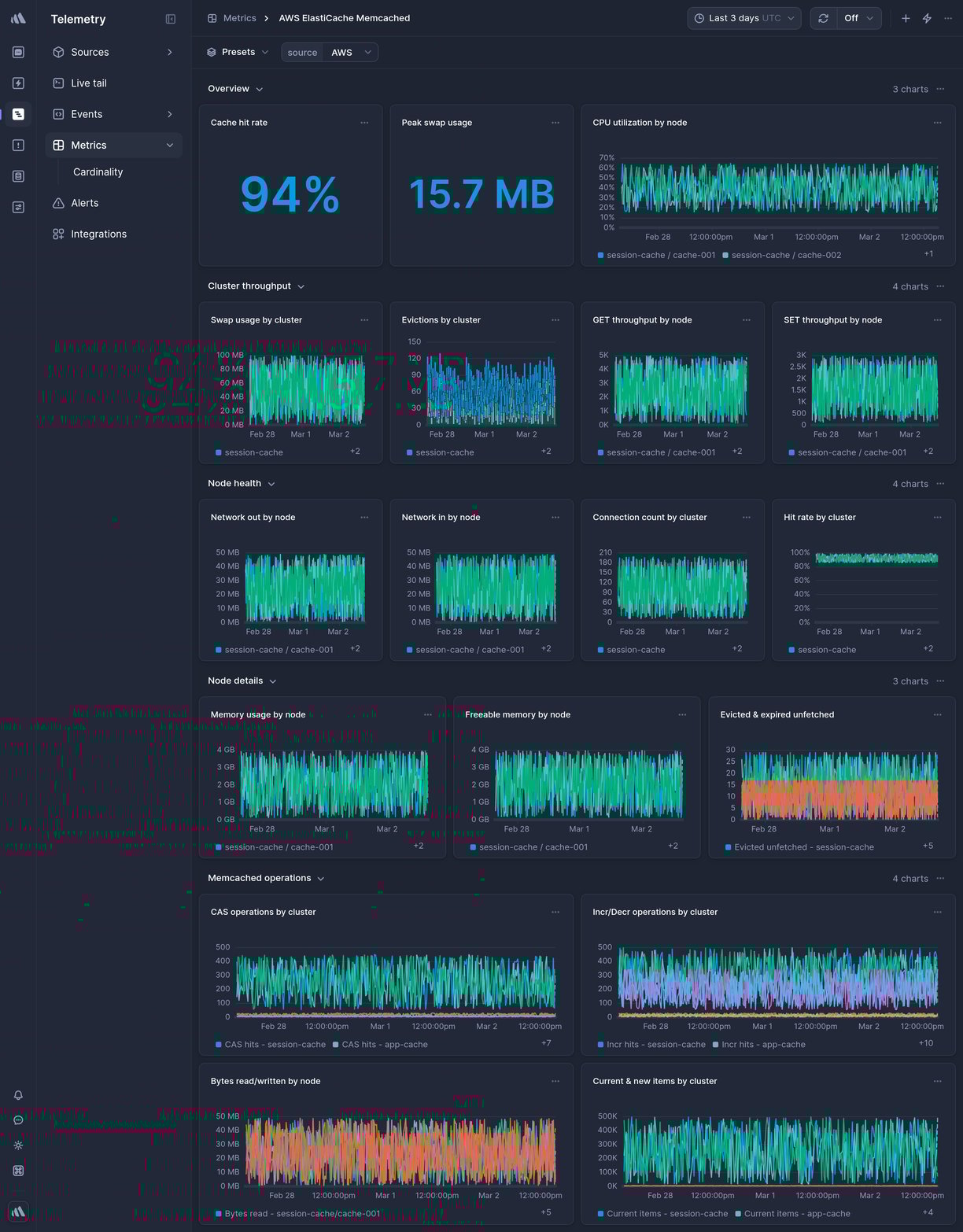Select Cardinality under Metrics

tap(98, 172)
